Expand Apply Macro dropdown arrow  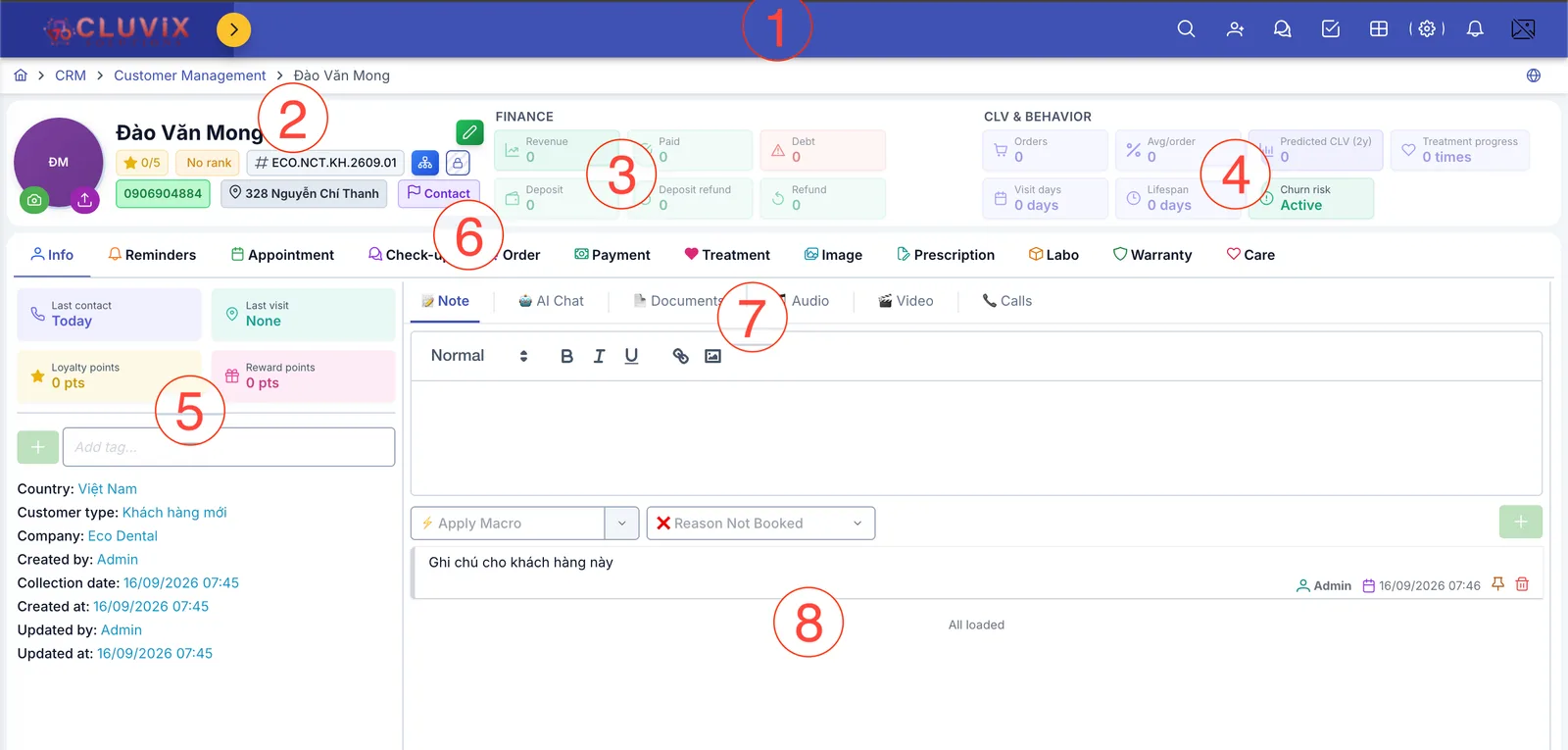[x=621, y=524]
